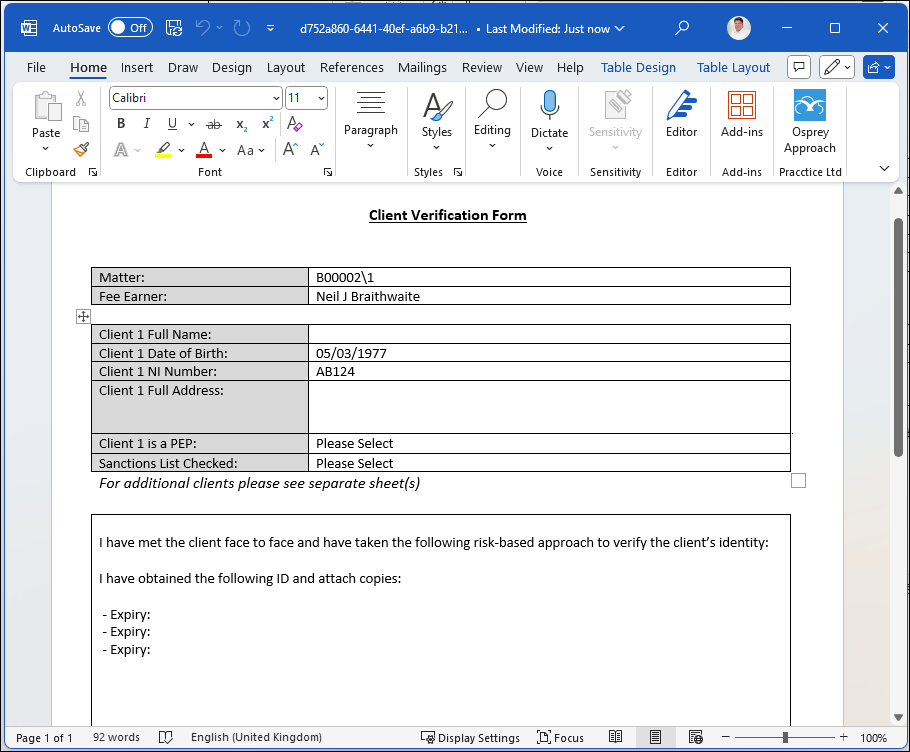
Task: Expand the underline style options
Action: (x=191, y=124)
